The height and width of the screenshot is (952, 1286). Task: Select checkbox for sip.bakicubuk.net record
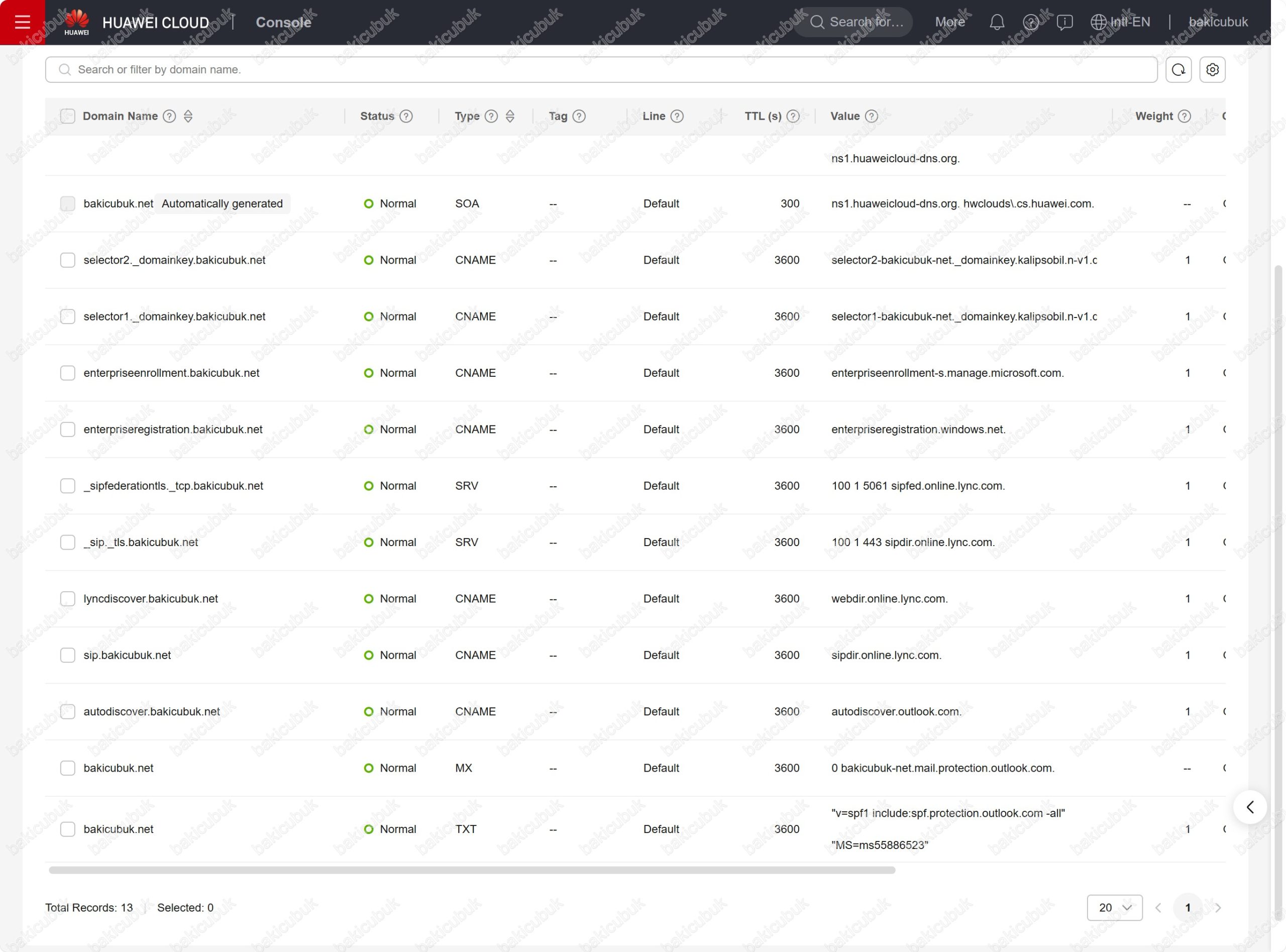pyautogui.click(x=67, y=655)
